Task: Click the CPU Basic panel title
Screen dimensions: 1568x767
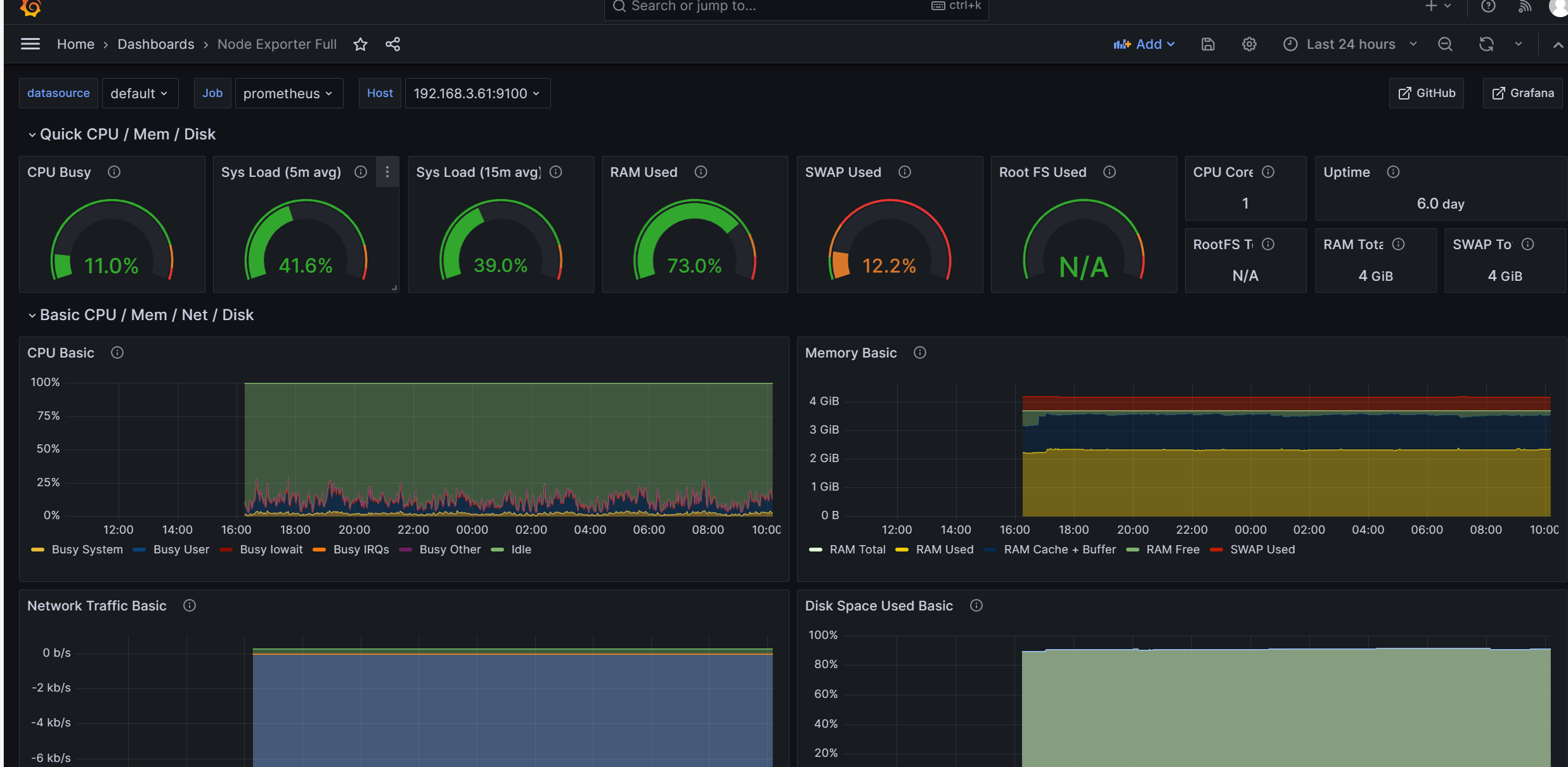Action: 61,352
